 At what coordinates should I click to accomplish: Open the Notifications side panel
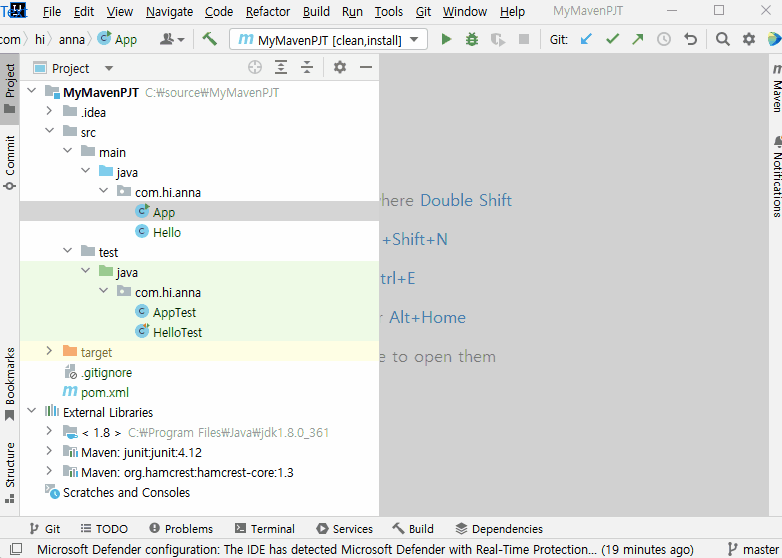point(777,177)
